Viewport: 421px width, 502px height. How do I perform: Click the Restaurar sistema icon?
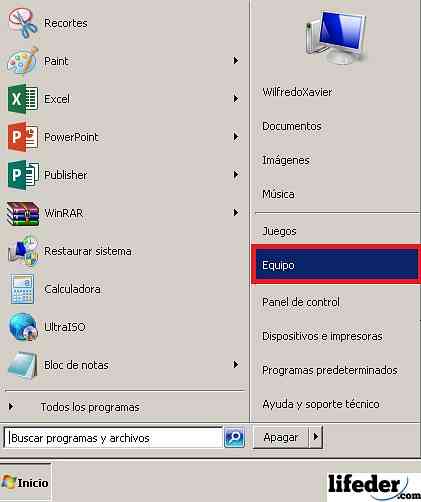tap(23, 251)
